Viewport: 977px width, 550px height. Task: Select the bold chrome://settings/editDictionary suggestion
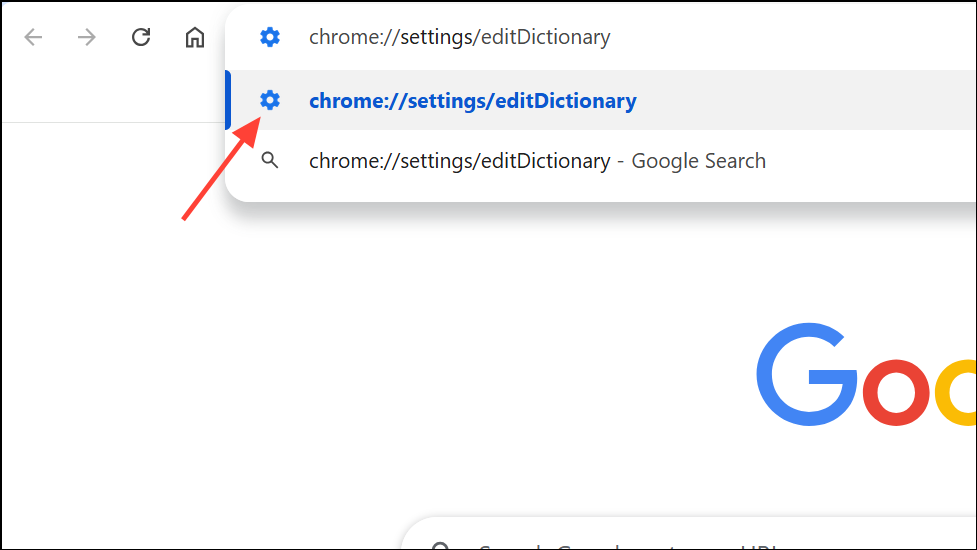click(472, 101)
